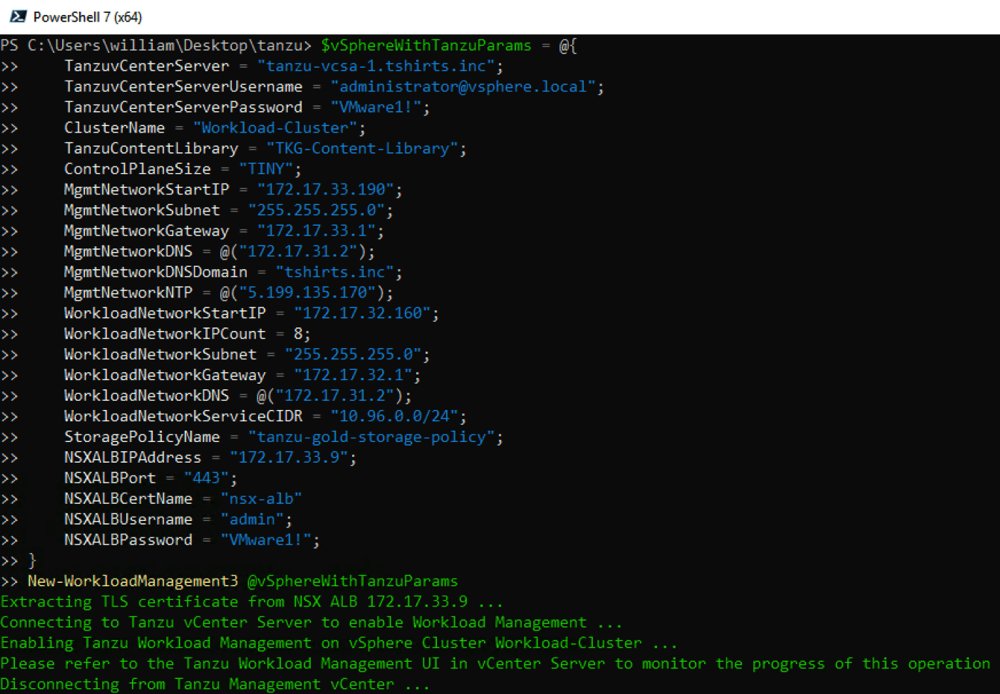The image size is (1000, 694).
Task: Click the "Please refer to the Tanzu" output line
Action: tap(495, 663)
